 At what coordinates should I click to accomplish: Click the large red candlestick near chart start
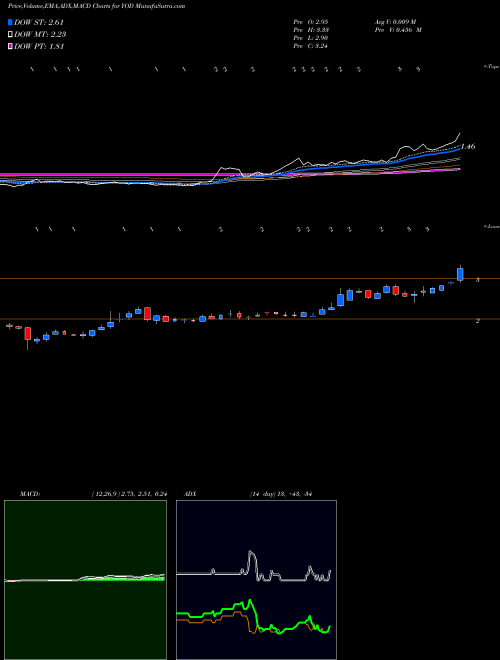[x=28, y=333]
